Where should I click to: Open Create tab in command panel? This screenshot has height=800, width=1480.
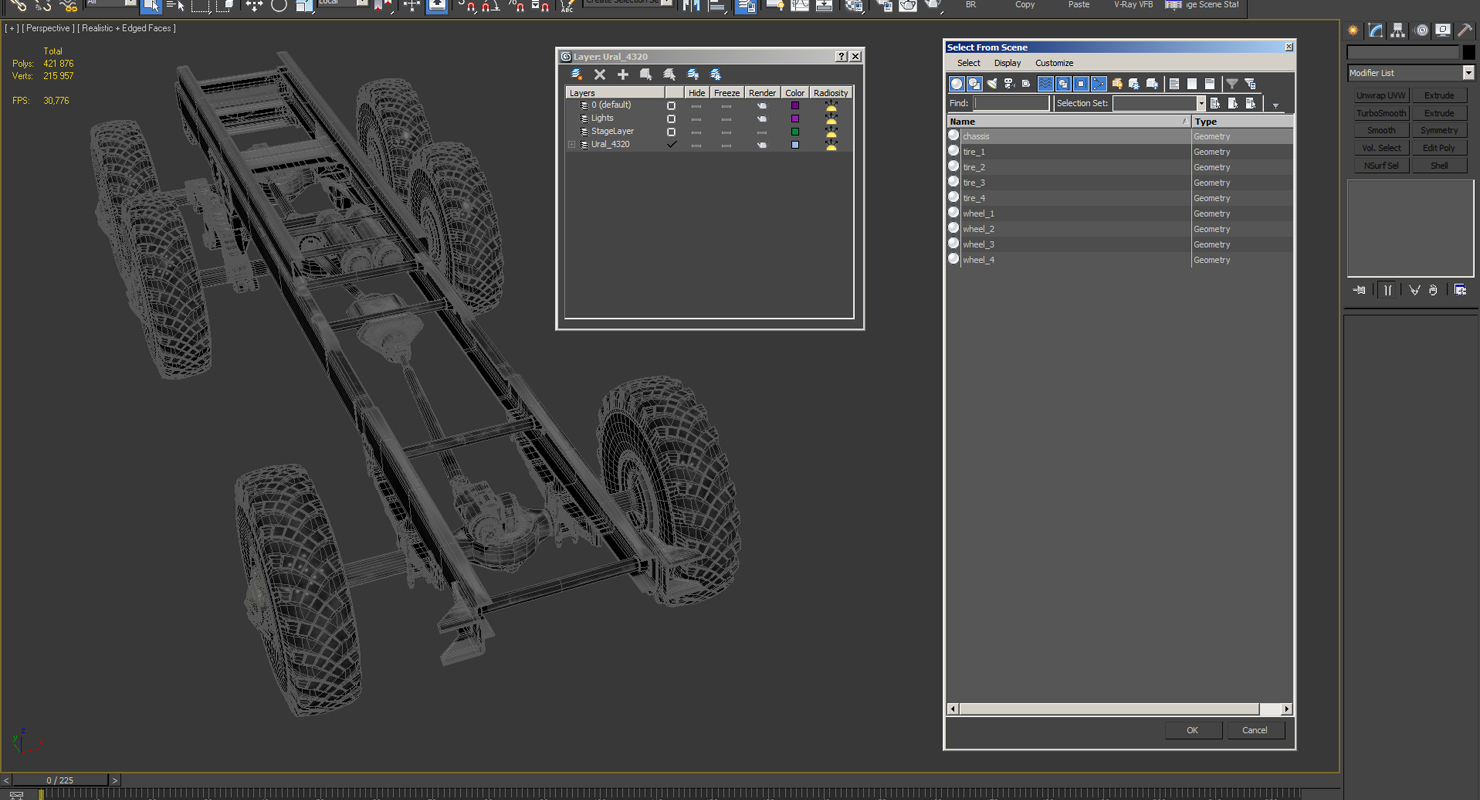pyautogui.click(x=1353, y=30)
